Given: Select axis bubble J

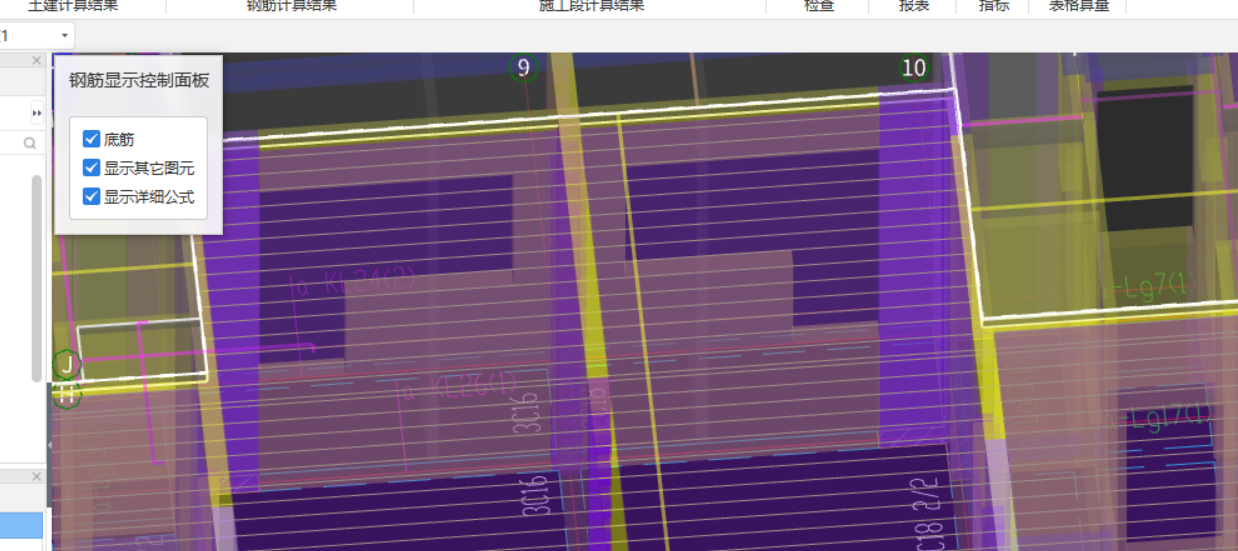Looking at the screenshot, I should click(66, 364).
